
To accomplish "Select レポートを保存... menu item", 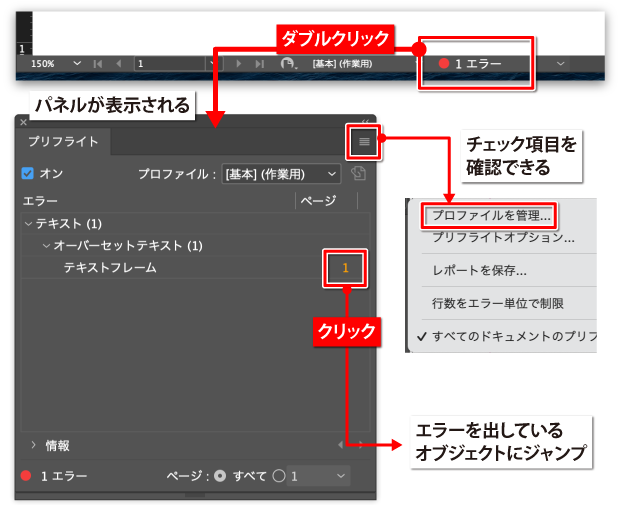I will [x=480, y=270].
